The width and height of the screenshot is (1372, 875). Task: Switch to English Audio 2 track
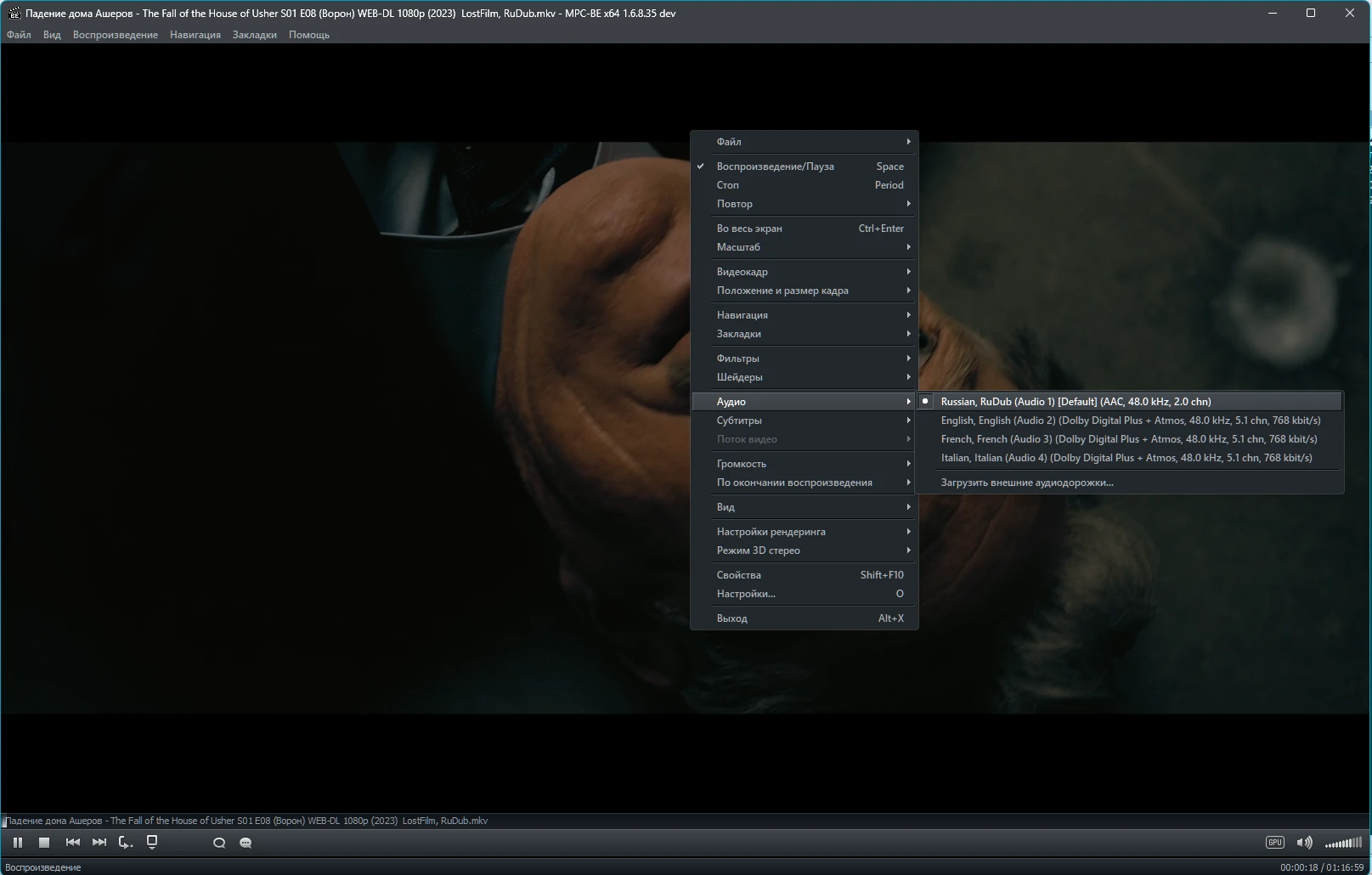1130,421
